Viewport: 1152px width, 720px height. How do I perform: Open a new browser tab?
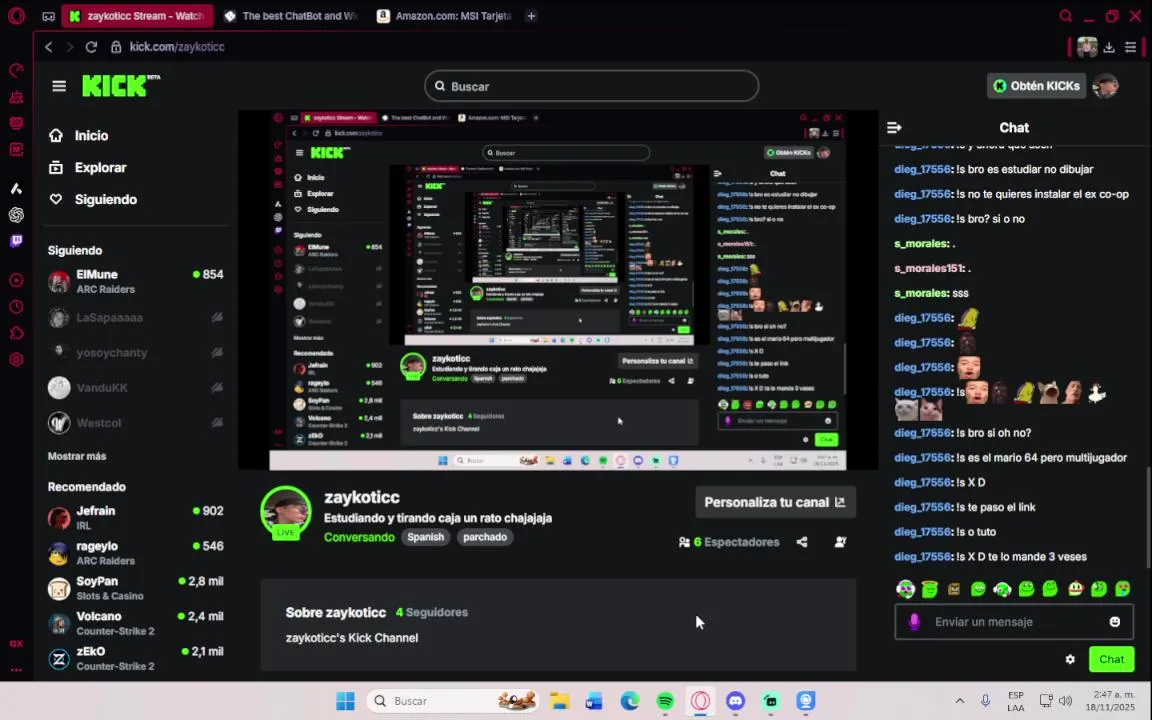(530, 15)
